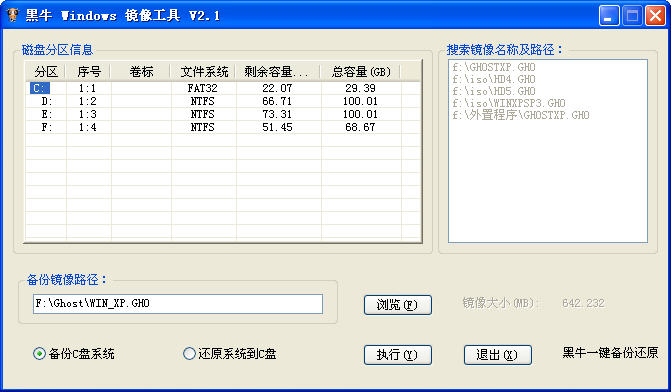Click the 退出(X) exit button

[x=498, y=355]
